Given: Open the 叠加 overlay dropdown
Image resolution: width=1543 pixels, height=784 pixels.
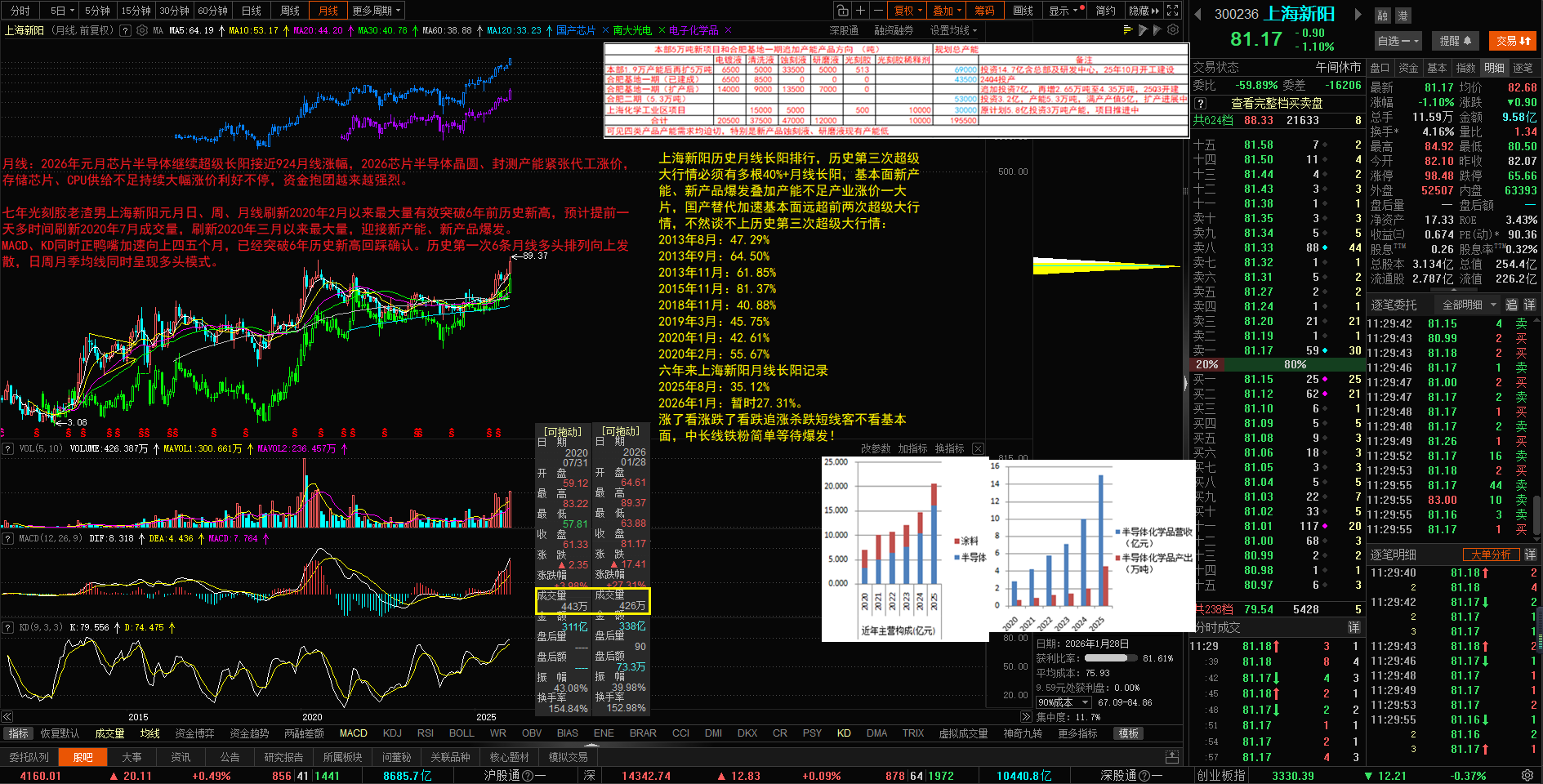Looking at the screenshot, I should pyautogui.click(x=947, y=11).
